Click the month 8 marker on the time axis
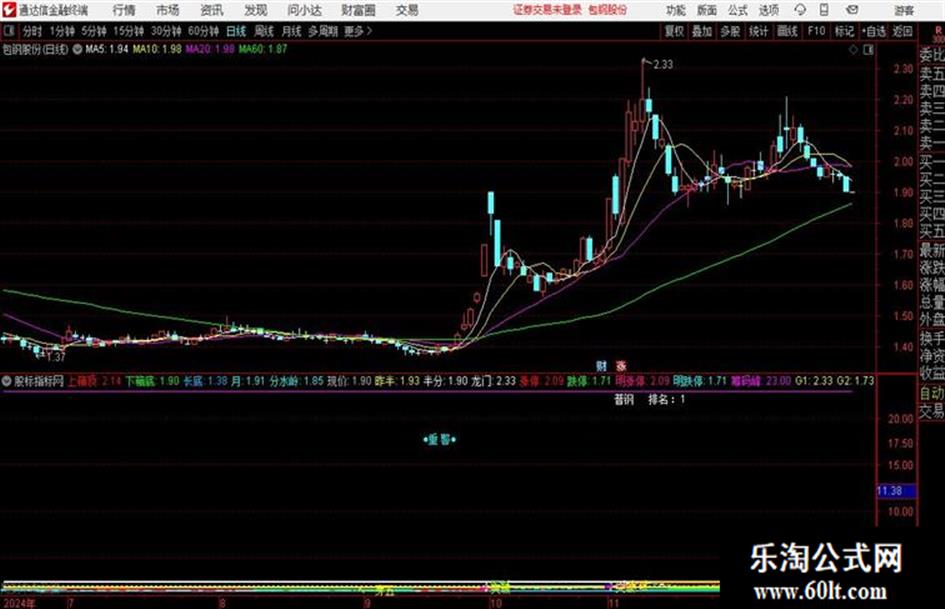The image size is (945, 609). [222, 603]
